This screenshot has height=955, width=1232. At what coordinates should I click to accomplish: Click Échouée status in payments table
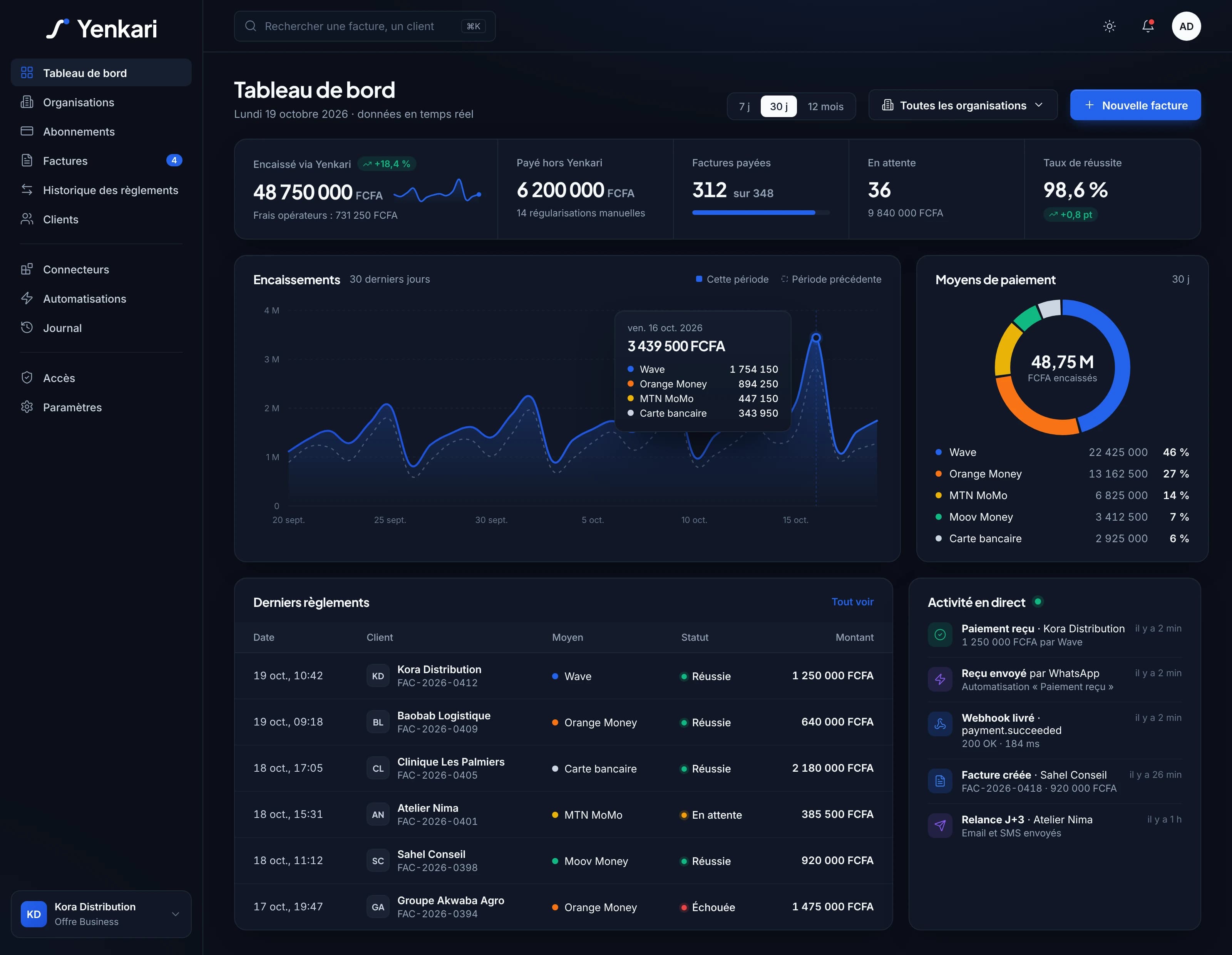(707, 908)
